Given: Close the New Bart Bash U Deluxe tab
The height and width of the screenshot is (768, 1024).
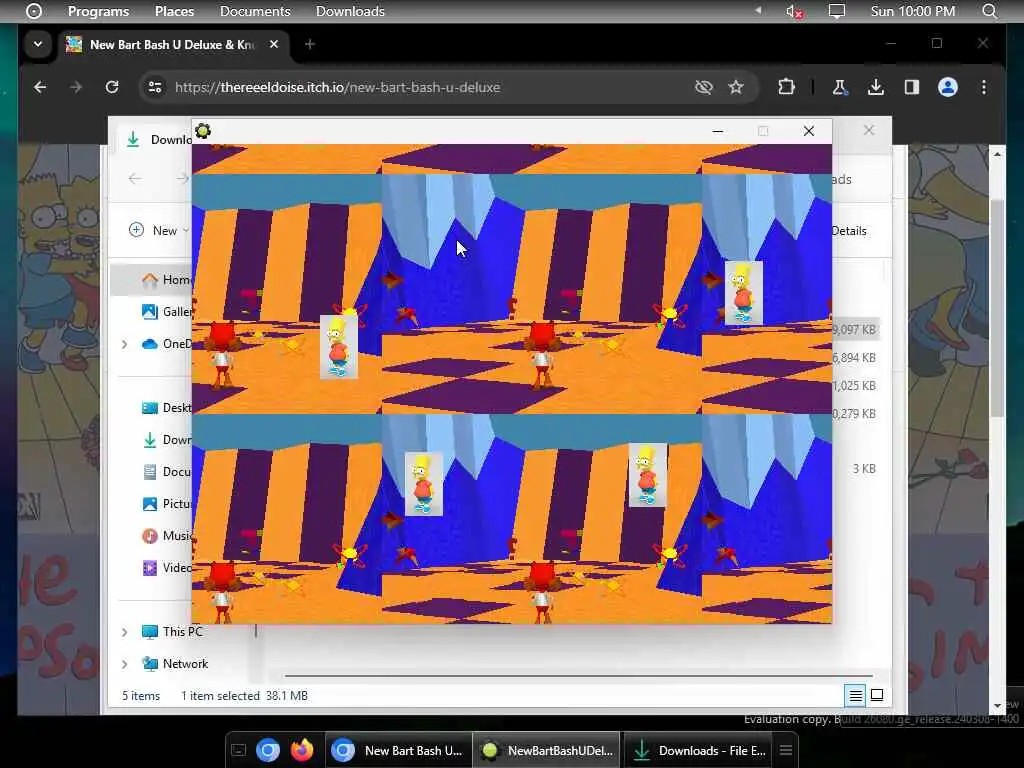Looking at the screenshot, I should (274, 44).
